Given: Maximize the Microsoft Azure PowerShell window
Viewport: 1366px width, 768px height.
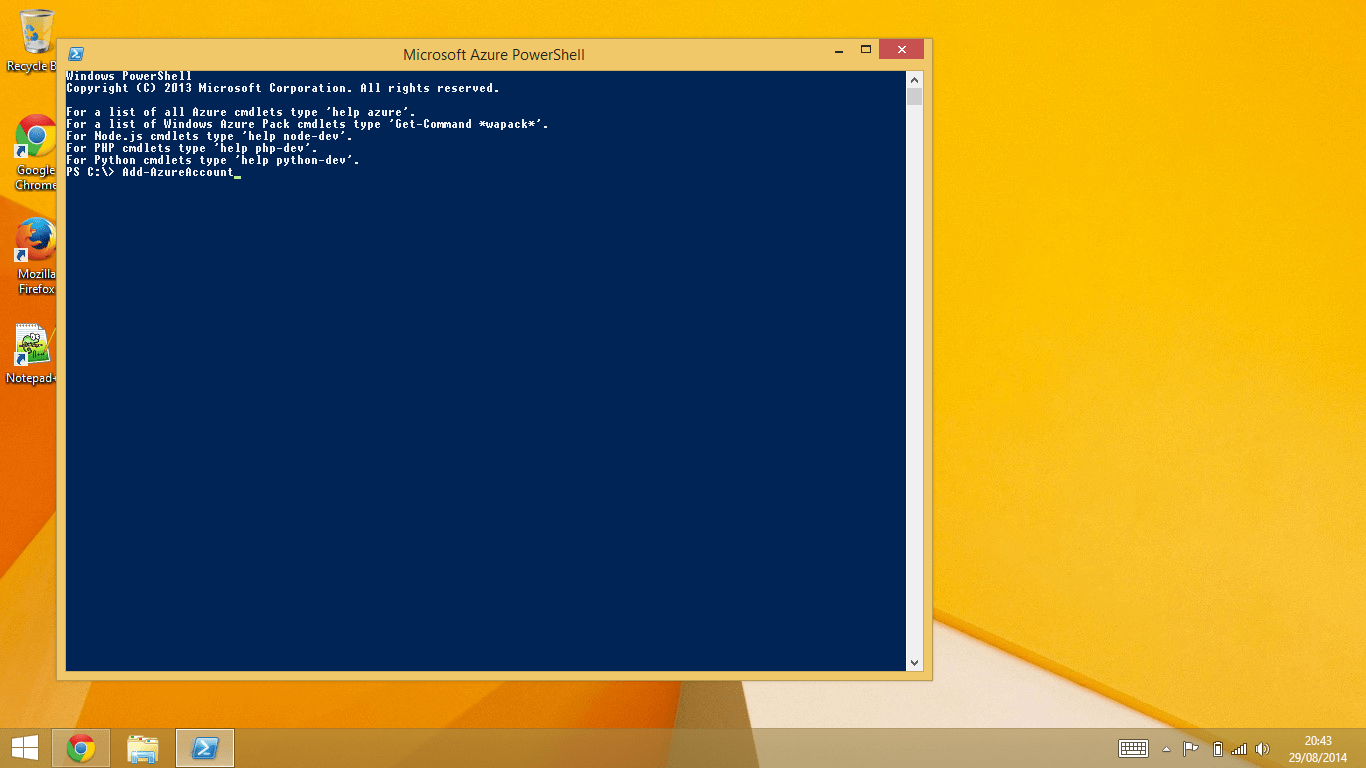Looking at the screenshot, I should [866, 50].
